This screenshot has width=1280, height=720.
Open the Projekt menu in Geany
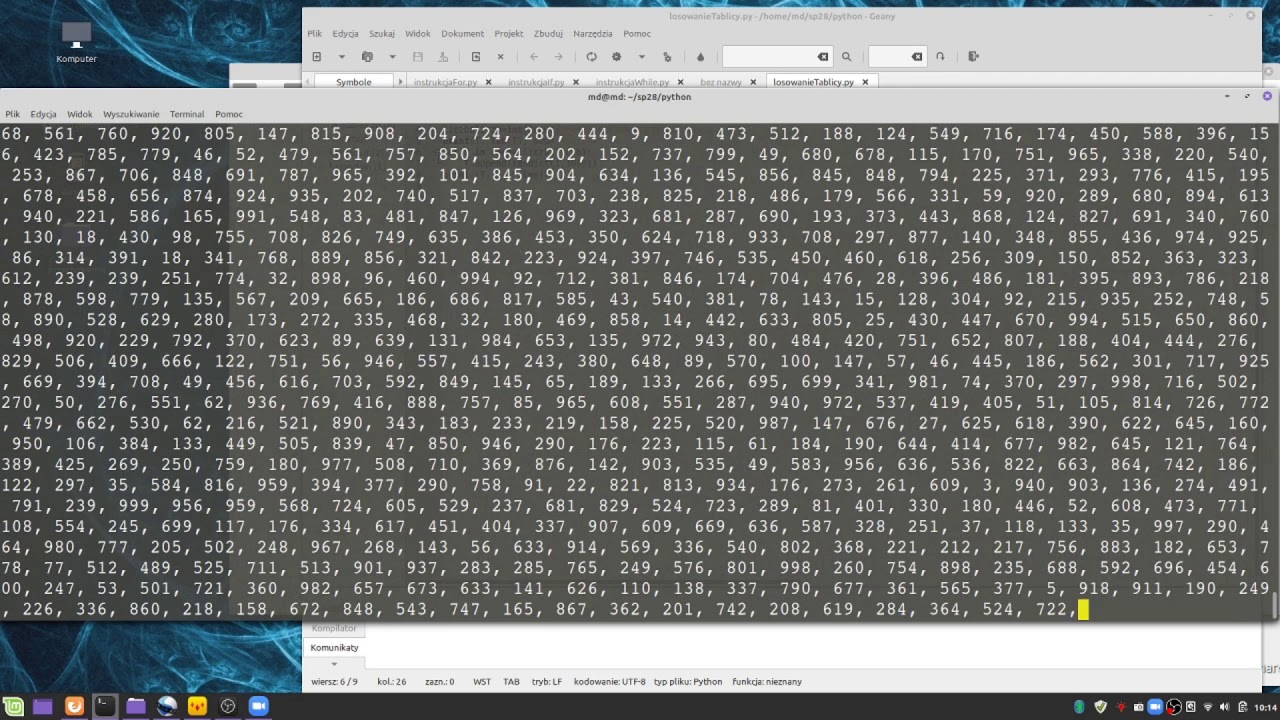coord(508,33)
